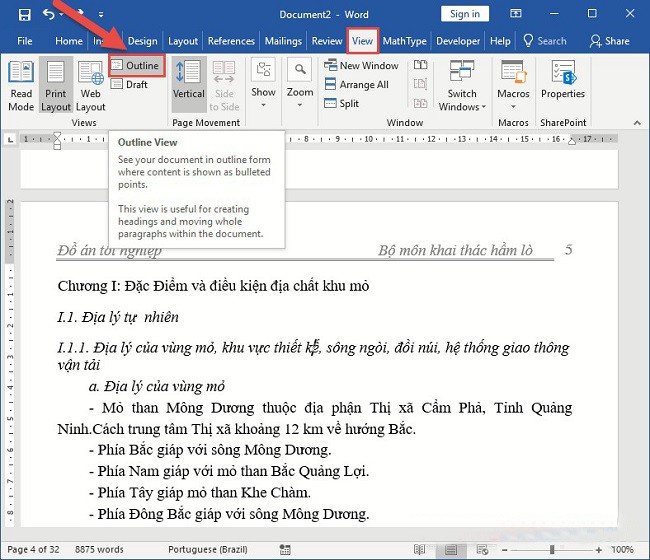Select Vertical page movement
Viewport: 650px width, 560px height.
coord(189,85)
